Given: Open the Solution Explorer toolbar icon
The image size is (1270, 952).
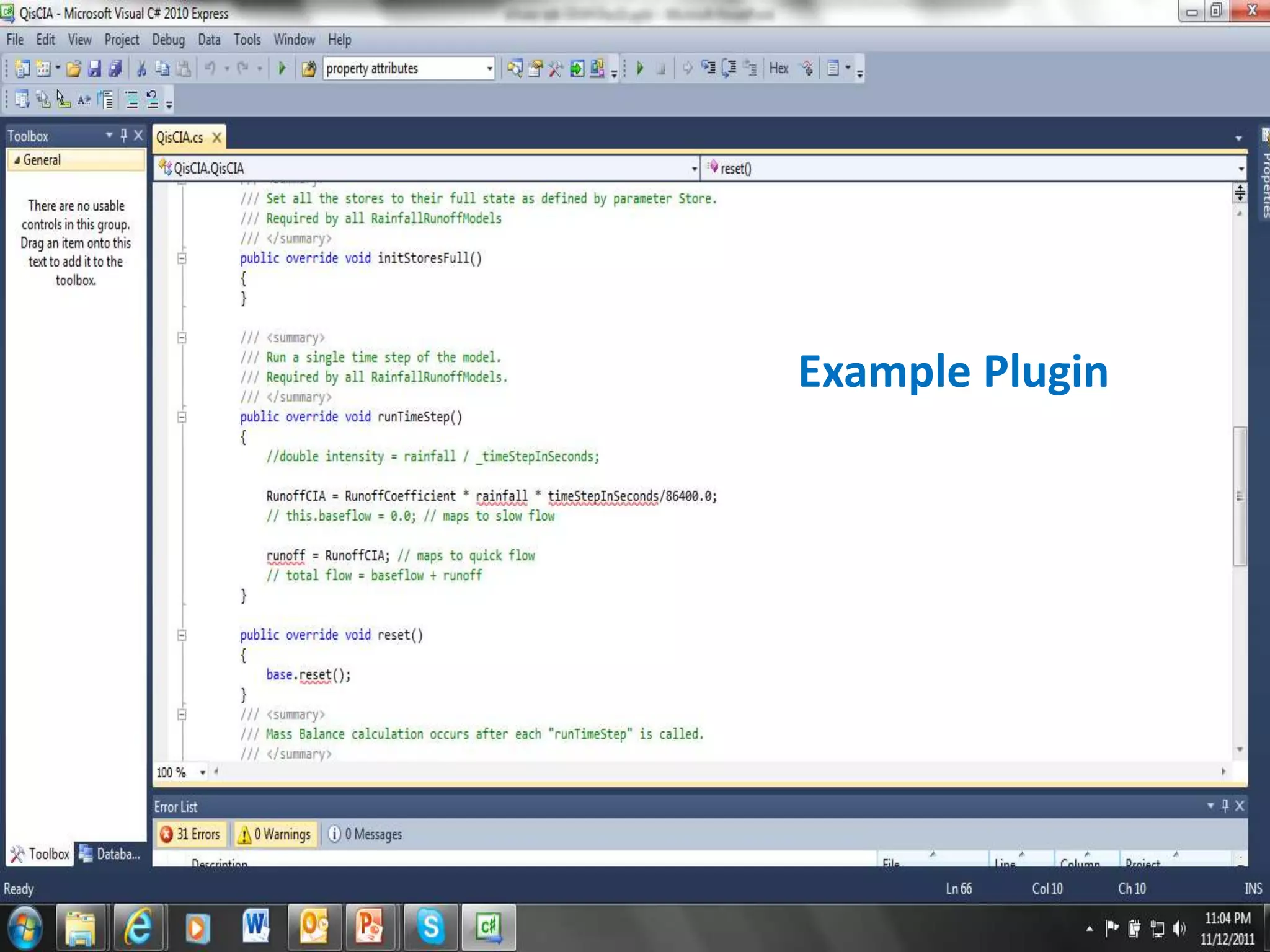Looking at the screenshot, I should pyautogui.click(x=515, y=68).
